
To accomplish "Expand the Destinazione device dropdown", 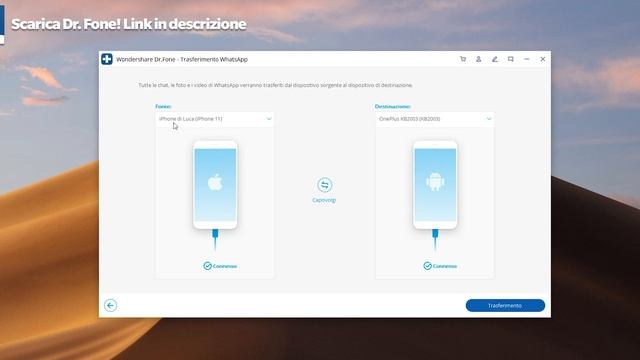I will pyautogui.click(x=435, y=119).
